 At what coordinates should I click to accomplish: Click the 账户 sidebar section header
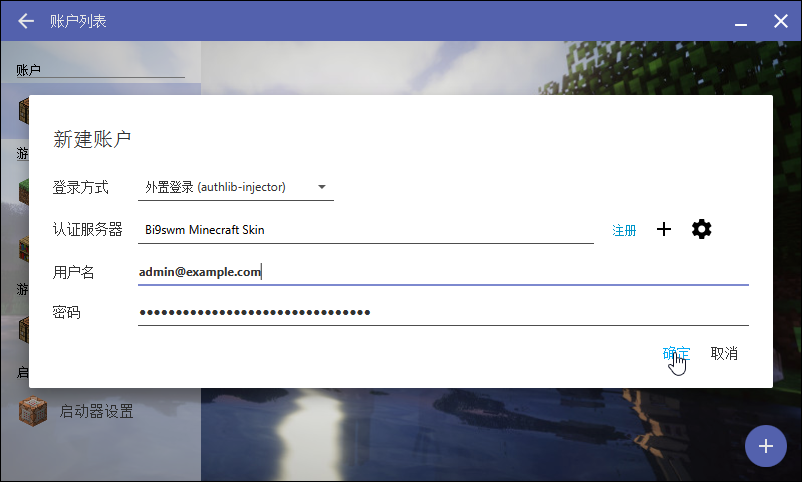tap(29, 70)
